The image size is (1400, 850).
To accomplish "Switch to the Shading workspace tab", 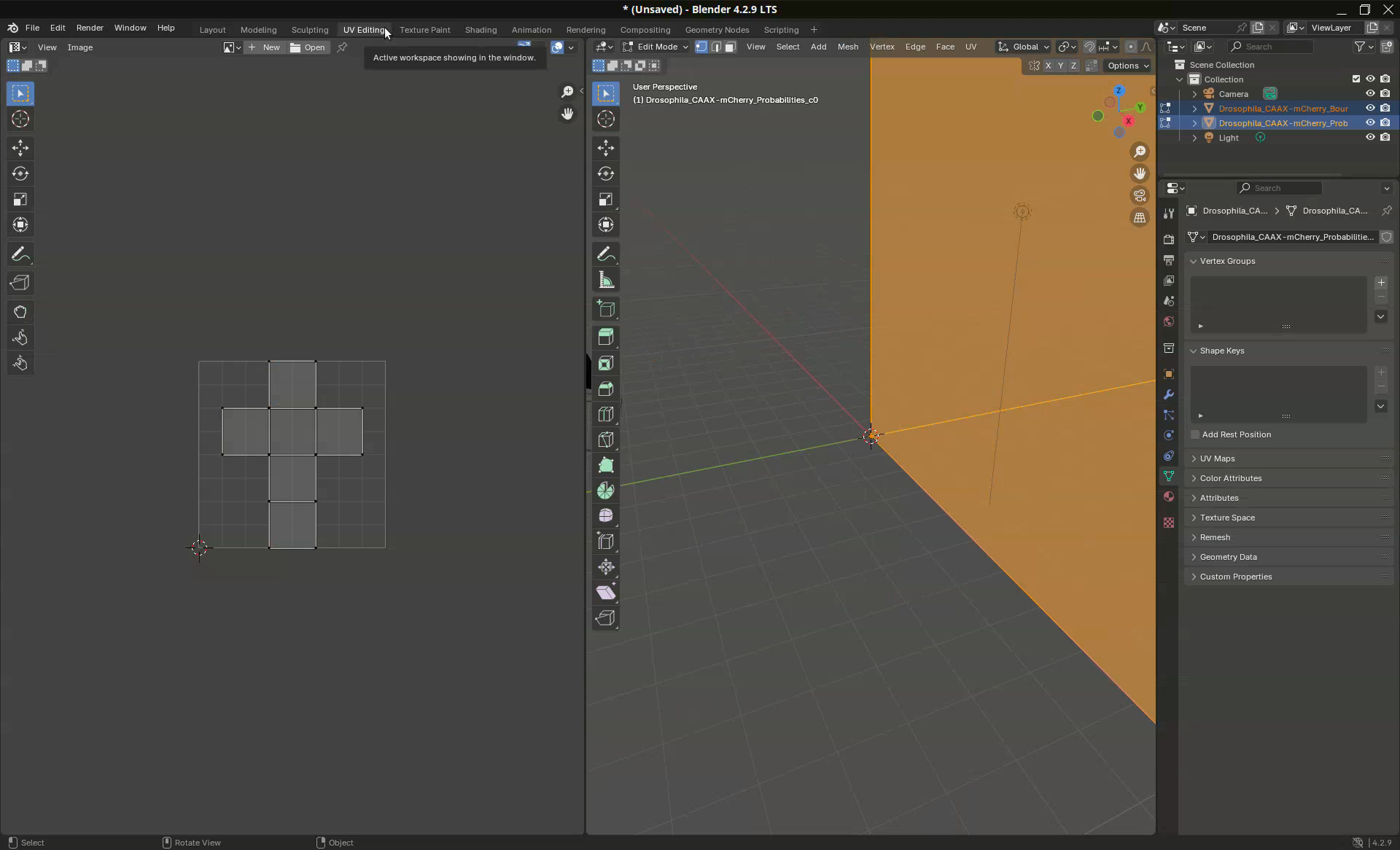I will click(x=481, y=30).
